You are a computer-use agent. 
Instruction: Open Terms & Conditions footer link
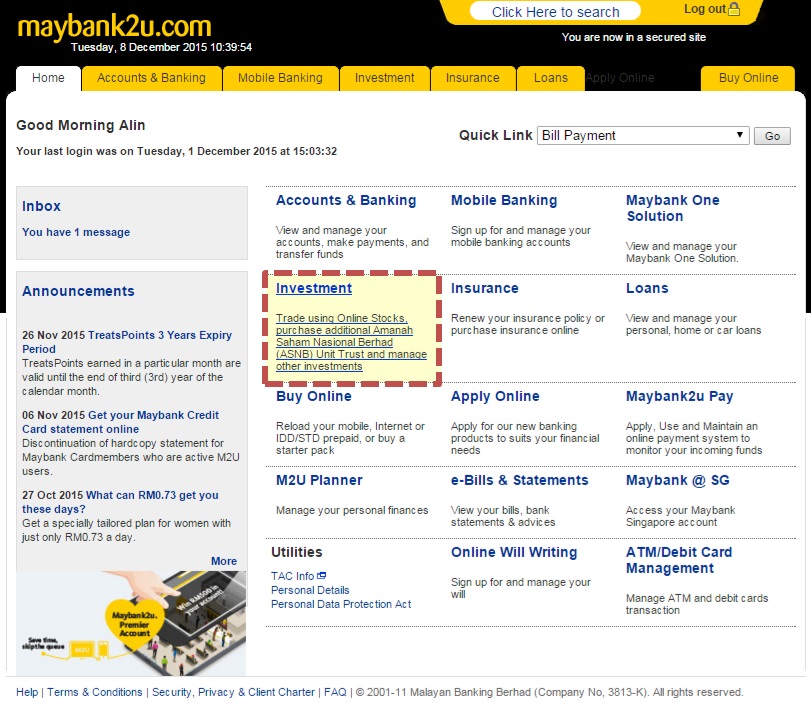coord(95,692)
